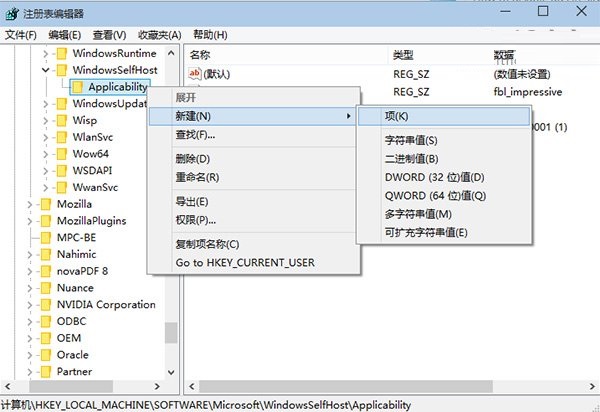Click the Applicability folder icon

click(x=78, y=87)
